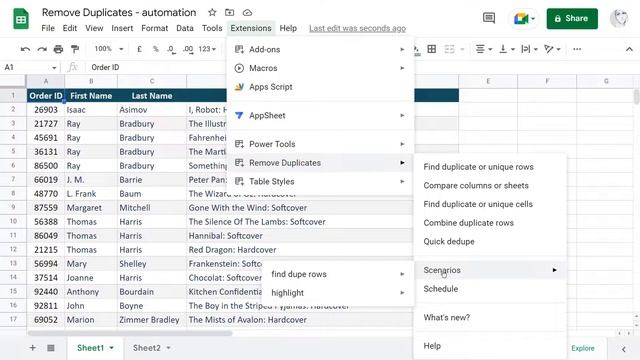Viewport: 640px width, 360px height.
Task: Open the all sheets list
Action: click(x=51, y=348)
